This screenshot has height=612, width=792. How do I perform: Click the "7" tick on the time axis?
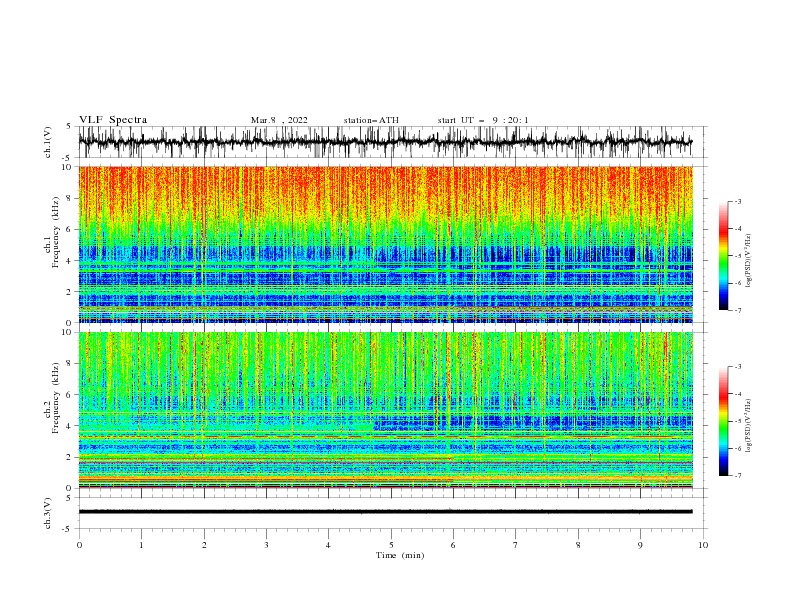(x=516, y=545)
